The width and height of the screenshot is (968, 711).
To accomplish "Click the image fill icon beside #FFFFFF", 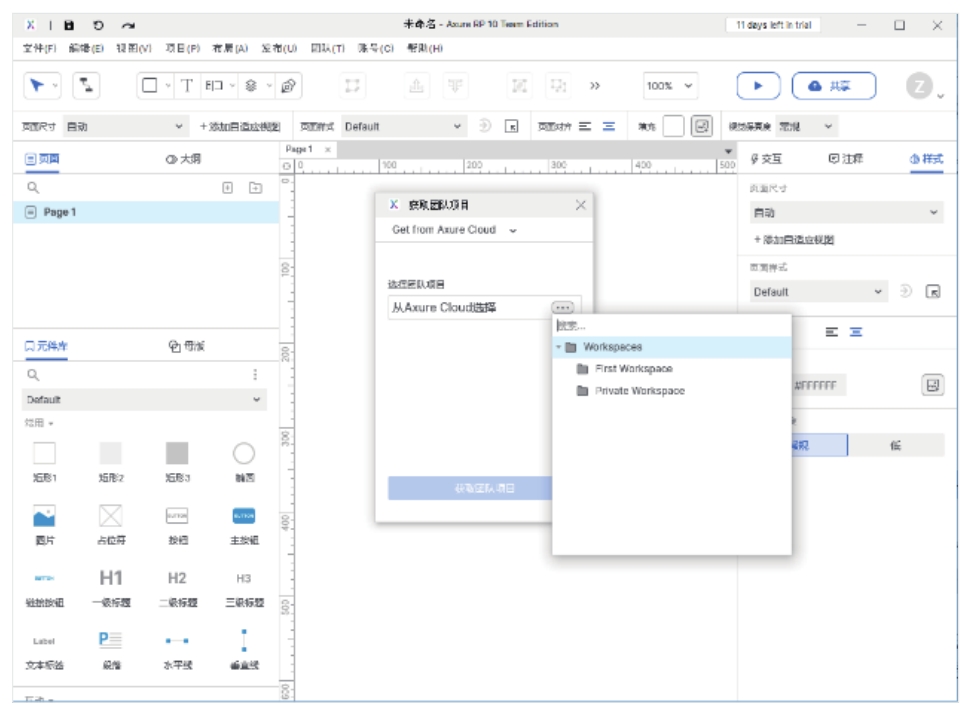I will point(932,385).
